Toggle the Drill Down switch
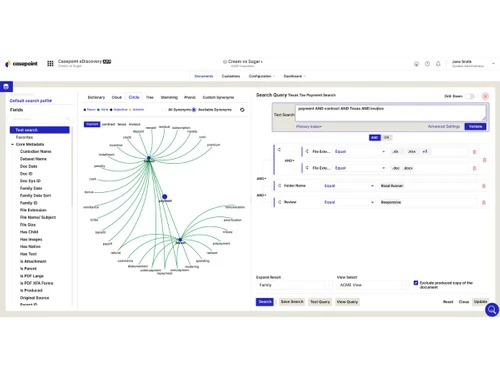This screenshot has height=375, width=500. pyautogui.click(x=470, y=96)
